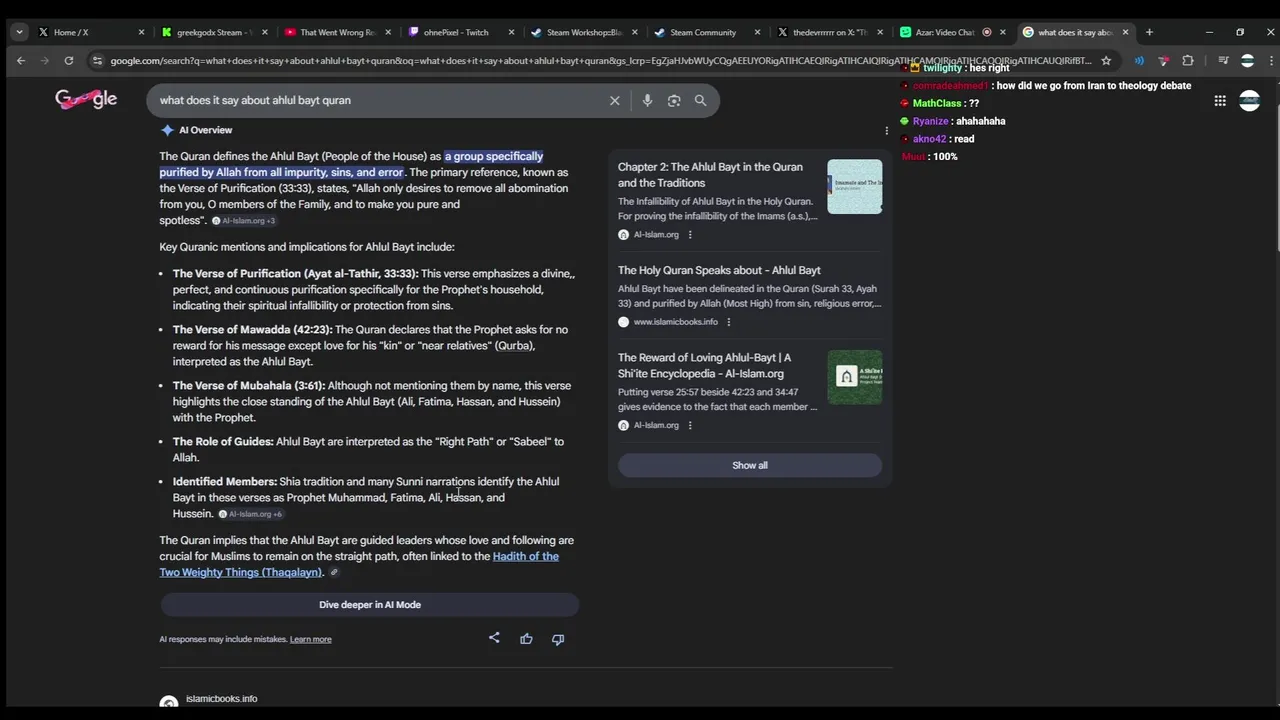This screenshot has height=720, width=1280.
Task: Give the AI Overview a thumbs down
Action: tap(558, 638)
